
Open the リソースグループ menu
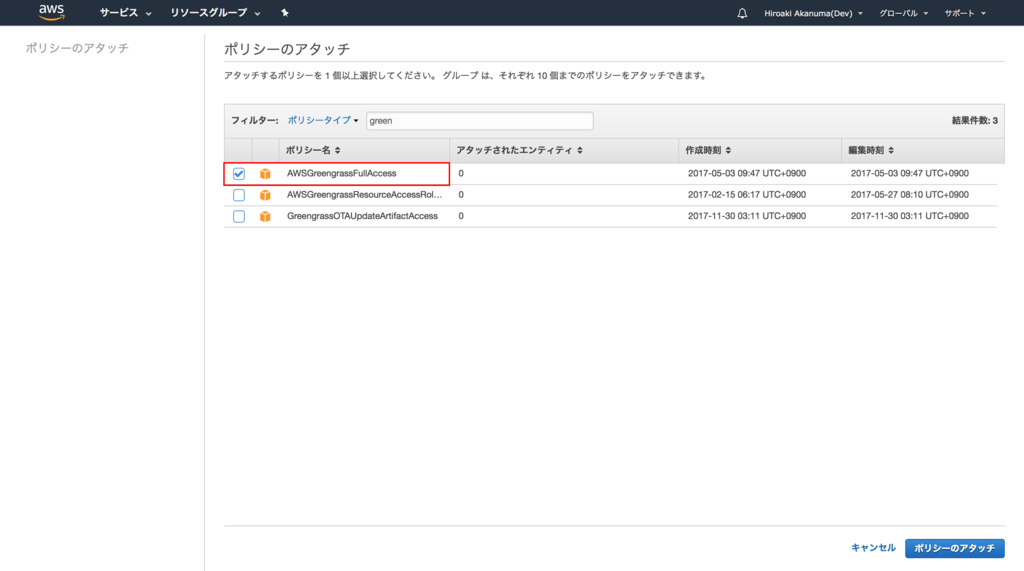pyautogui.click(x=216, y=13)
